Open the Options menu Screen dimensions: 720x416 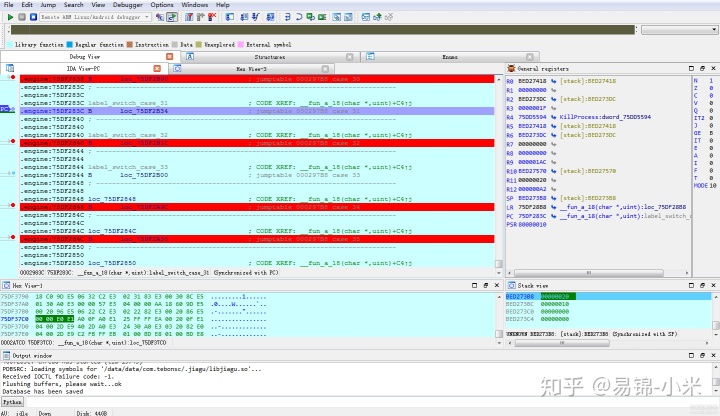point(162,5)
